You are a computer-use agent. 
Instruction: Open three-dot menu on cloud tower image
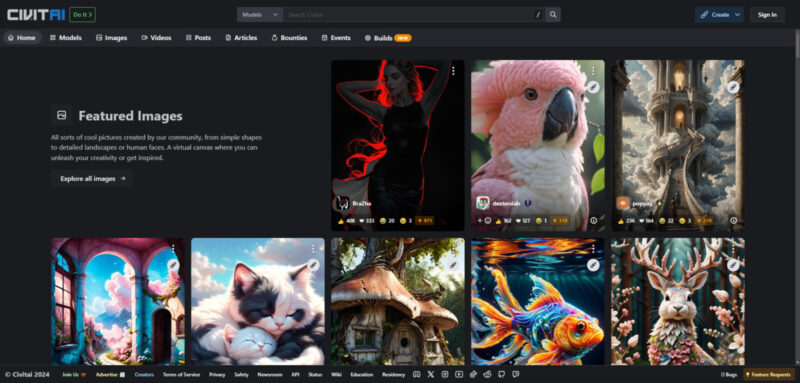tap(733, 71)
